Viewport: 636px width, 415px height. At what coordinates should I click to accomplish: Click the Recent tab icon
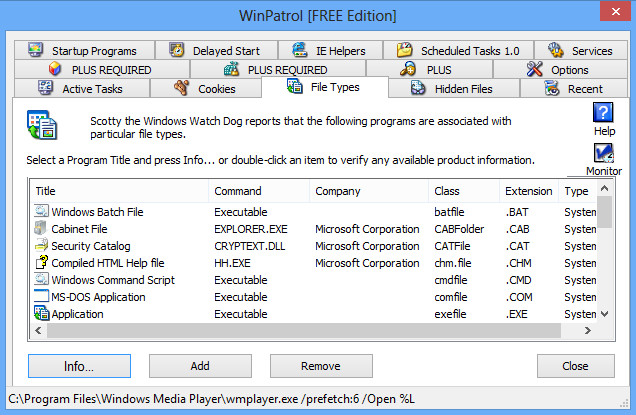tap(552, 88)
